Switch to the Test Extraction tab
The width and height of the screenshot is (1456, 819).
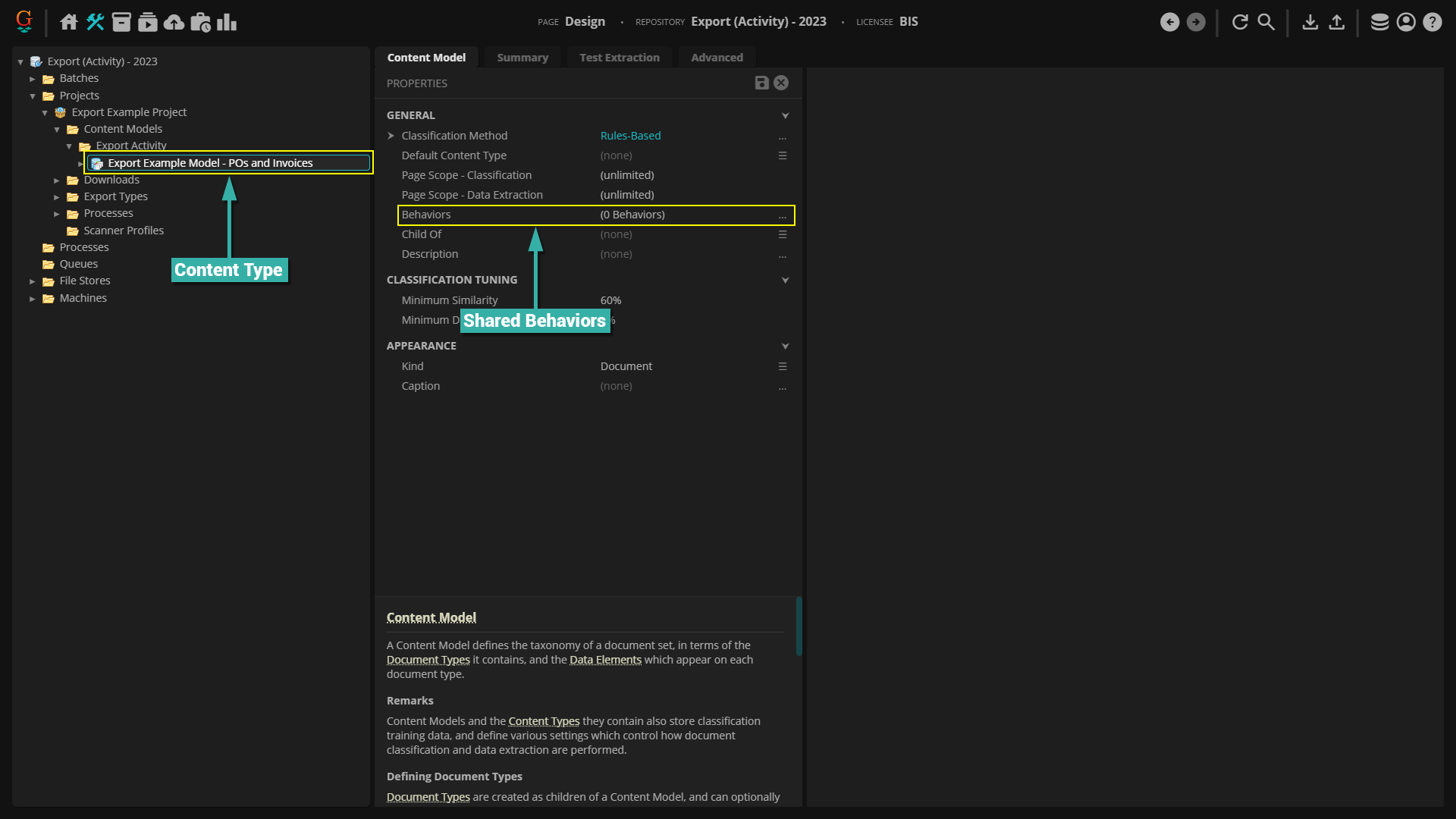tap(619, 58)
